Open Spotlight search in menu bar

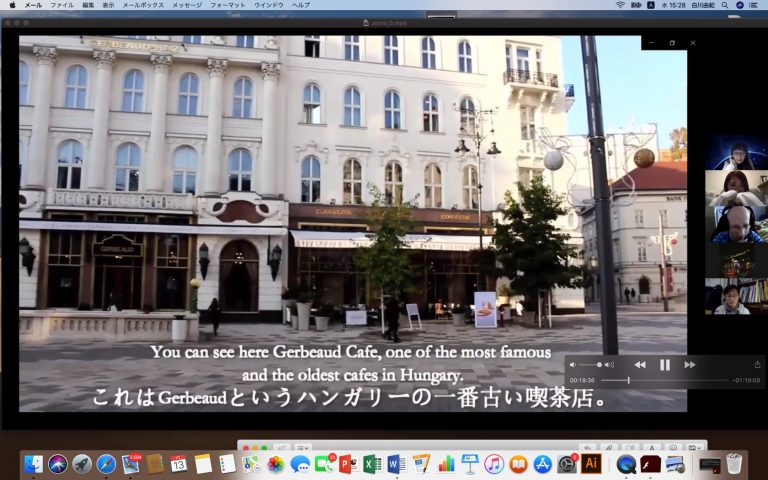click(725, 5)
